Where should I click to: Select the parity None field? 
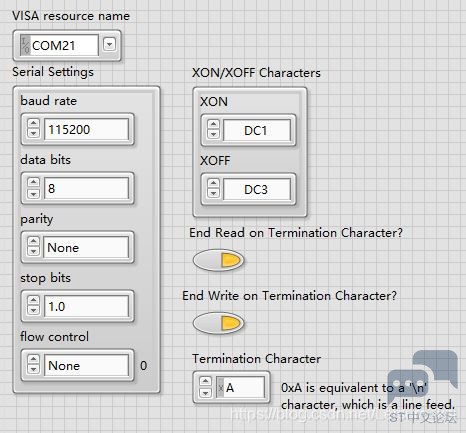86,247
